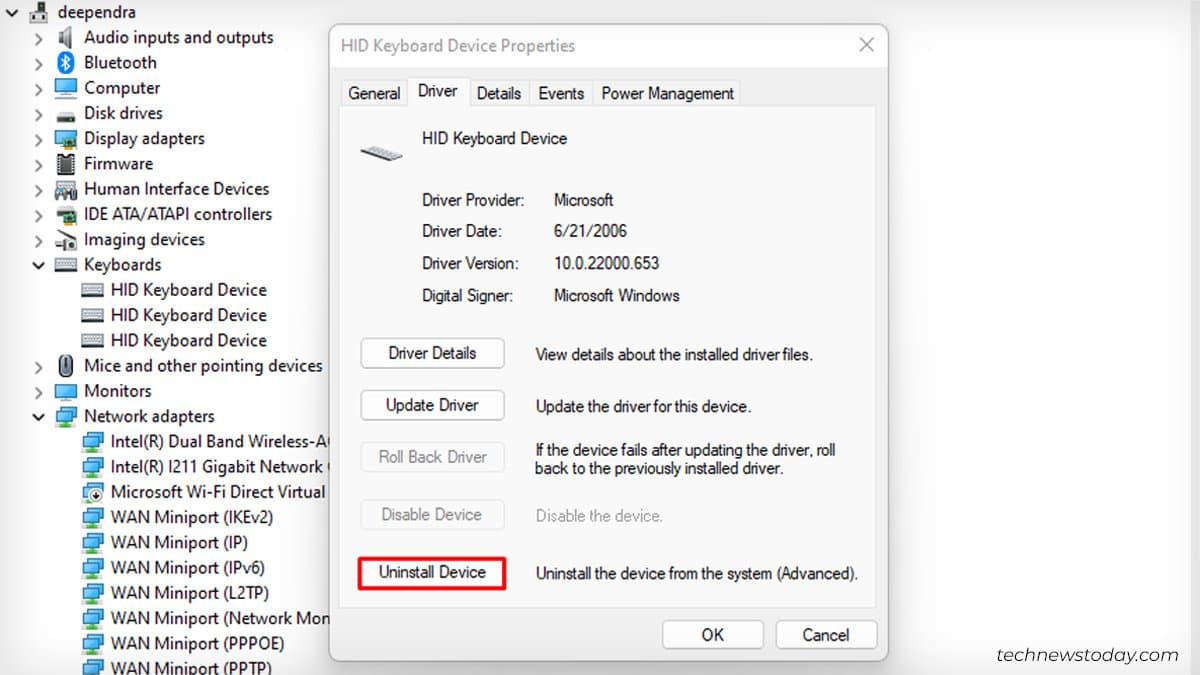The height and width of the screenshot is (675, 1200).
Task: Open the Power Management tab
Action: tap(665, 92)
